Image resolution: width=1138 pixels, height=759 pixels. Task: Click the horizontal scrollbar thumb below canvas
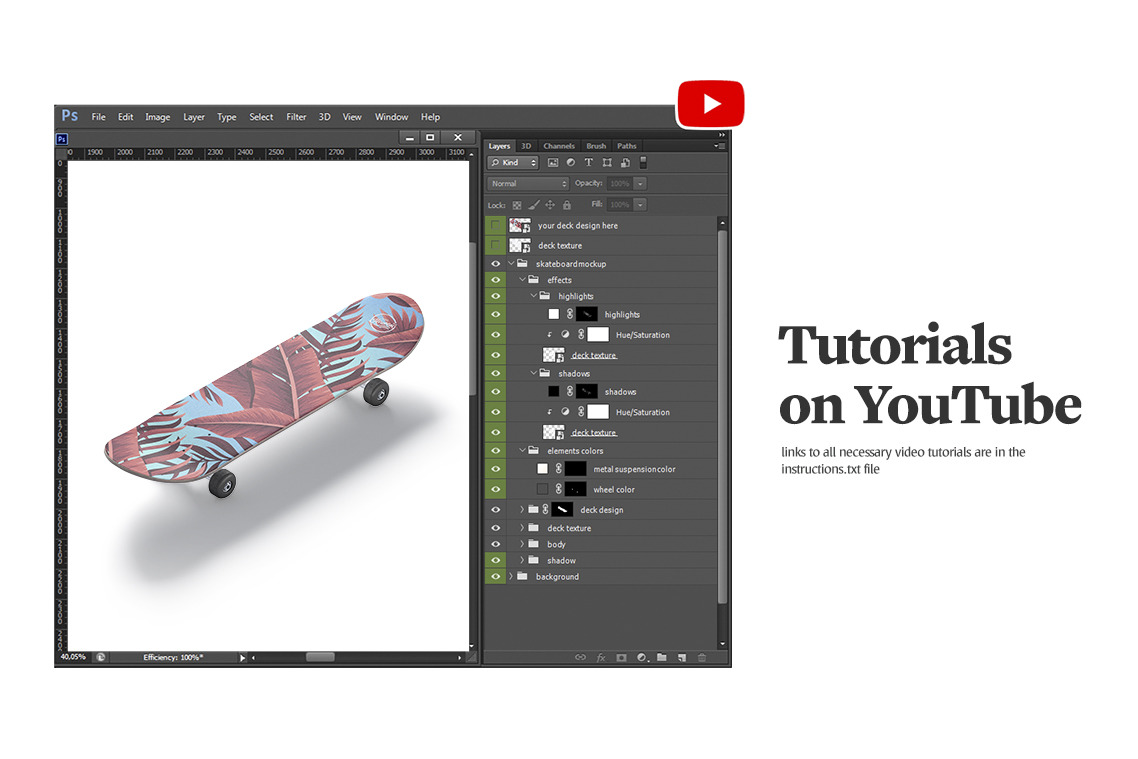coord(320,657)
